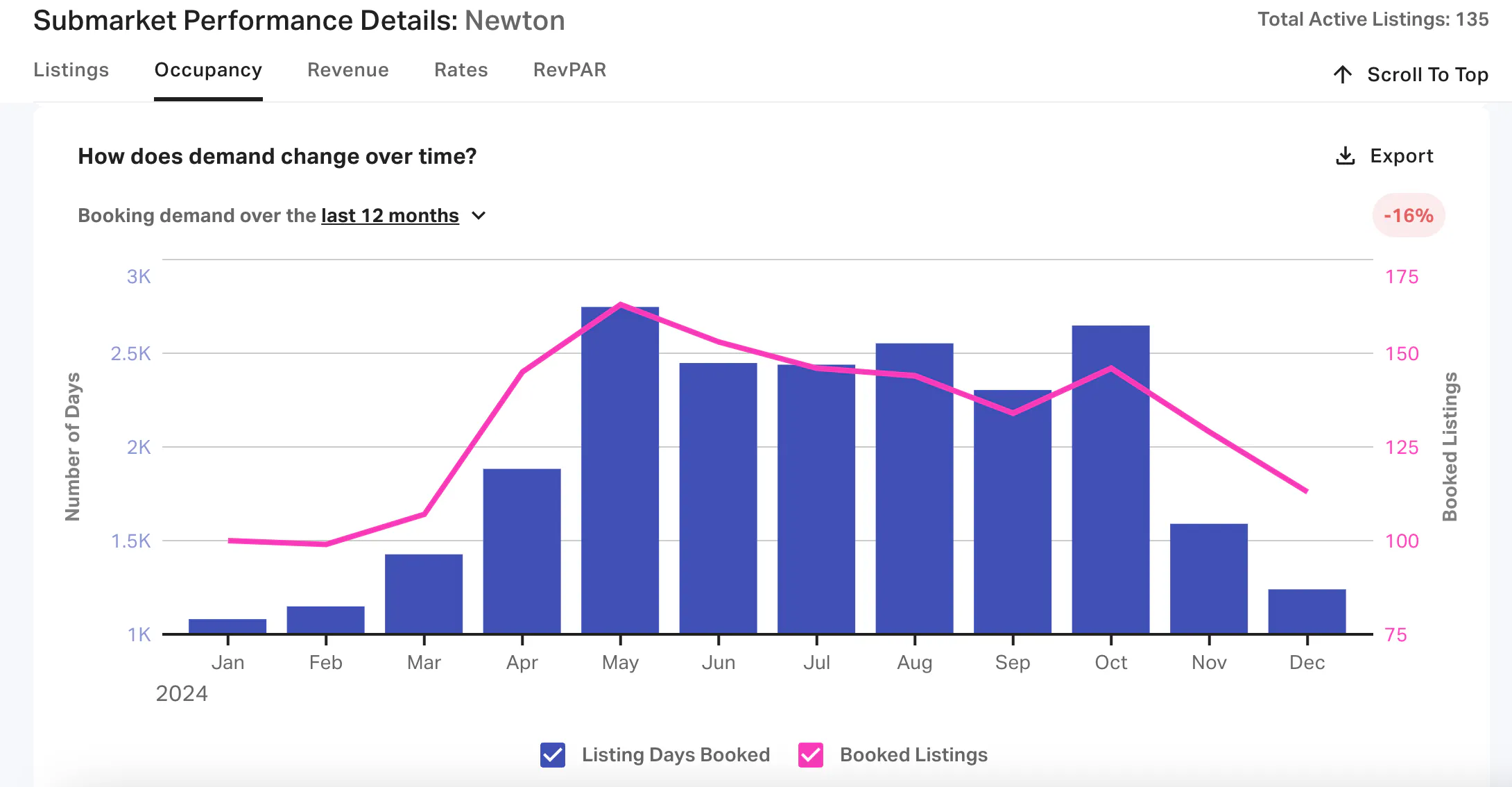Select the October bar in the chart
The width and height of the screenshot is (1512, 787).
click(1111, 479)
